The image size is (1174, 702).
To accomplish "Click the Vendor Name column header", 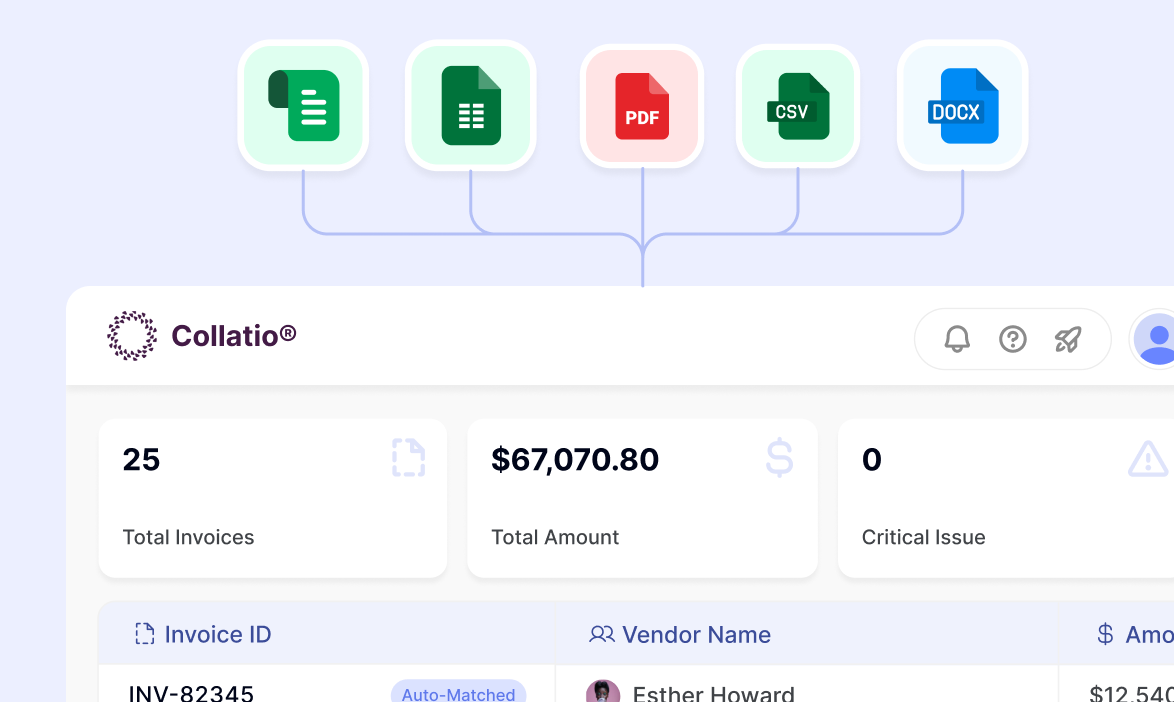I will coord(807,634).
